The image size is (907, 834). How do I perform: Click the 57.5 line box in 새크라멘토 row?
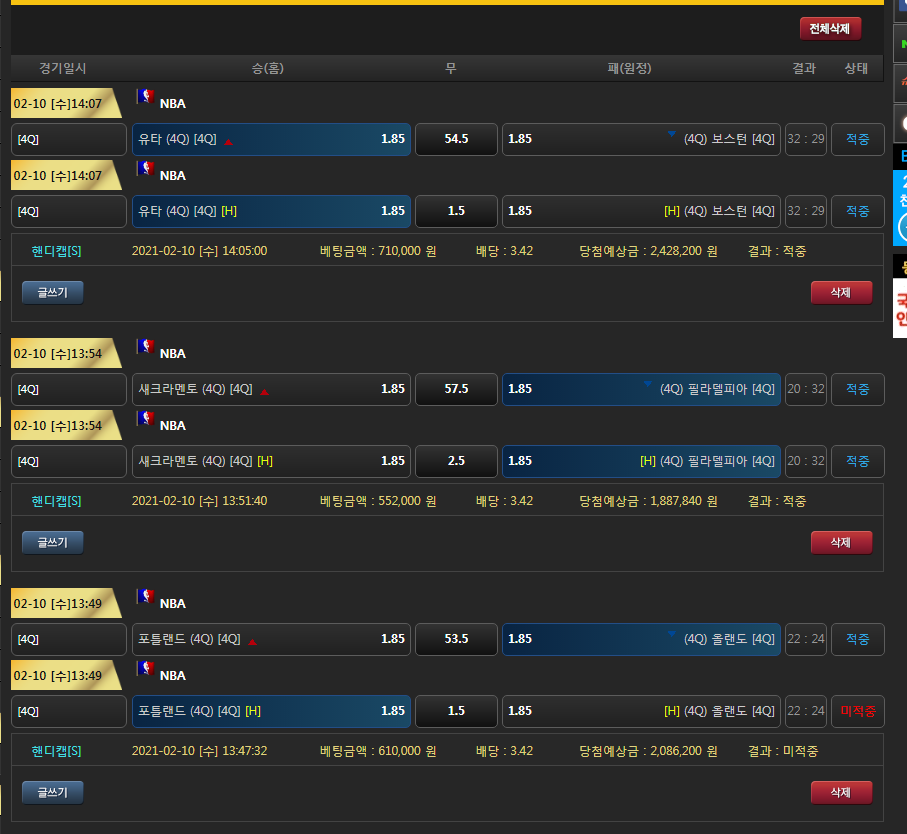456,389
